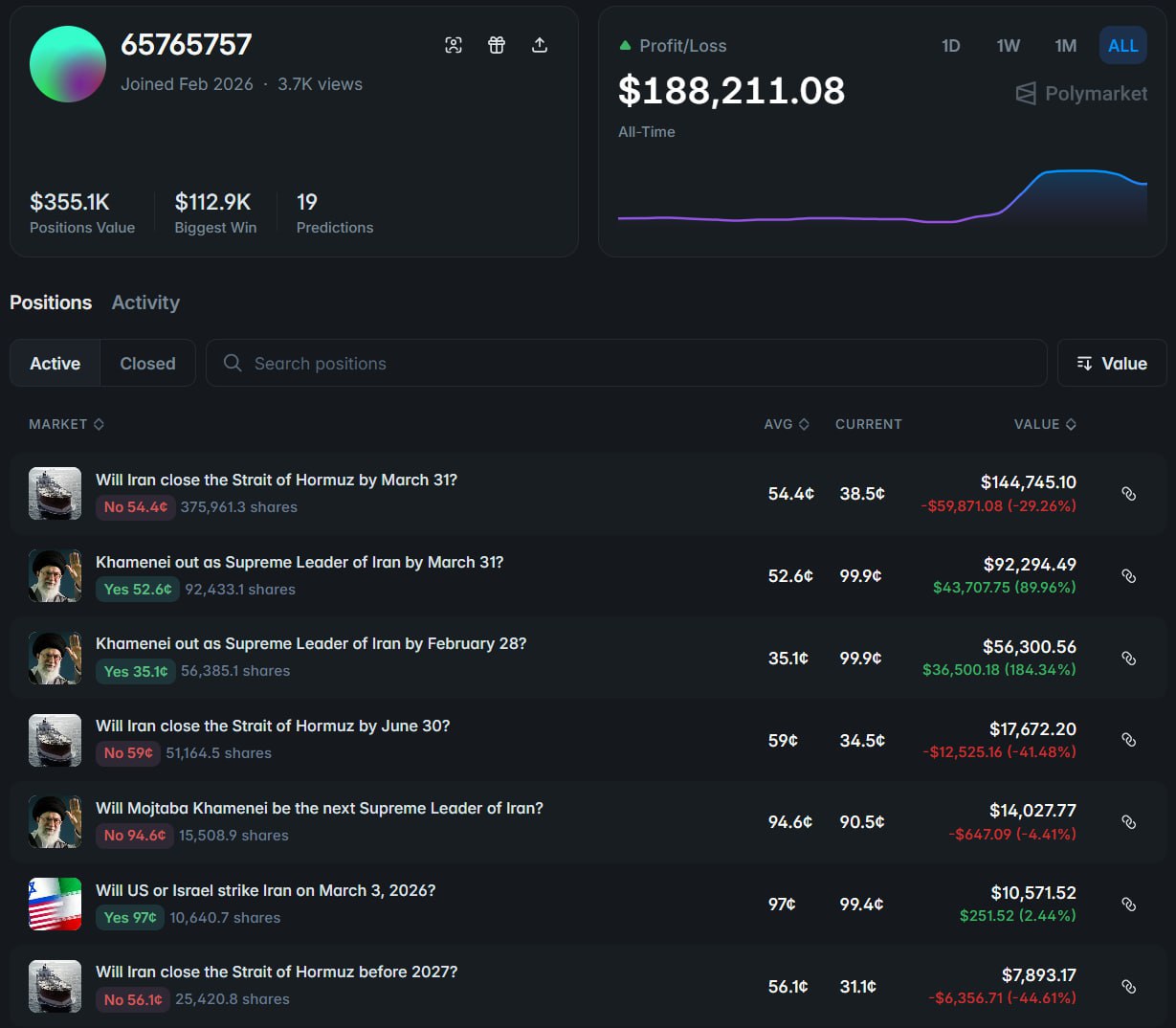Switch to the Activity tab
This screenshot has width=1176, height=1028.
(x=145, y=302)
